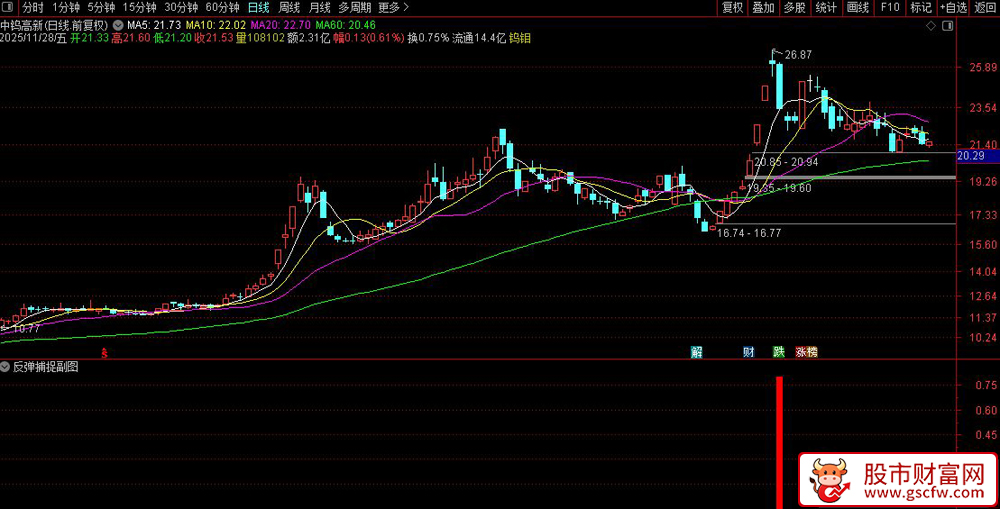Image resolution: width=1000 pixels, height=509 pixels.
Task: Switch to the 分时 tab
Action: (32, 8)
